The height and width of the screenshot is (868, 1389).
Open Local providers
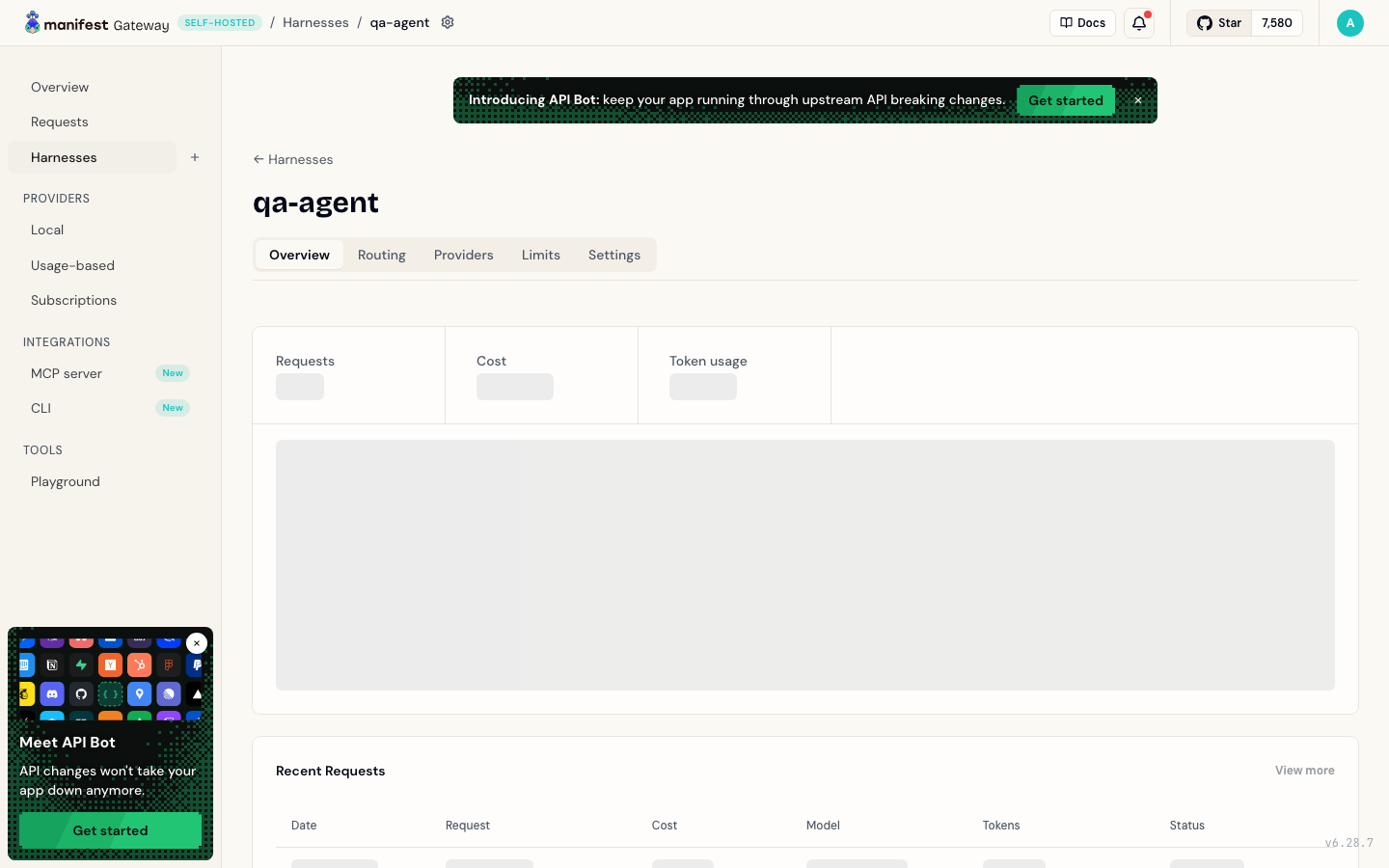tap(109, 230)
